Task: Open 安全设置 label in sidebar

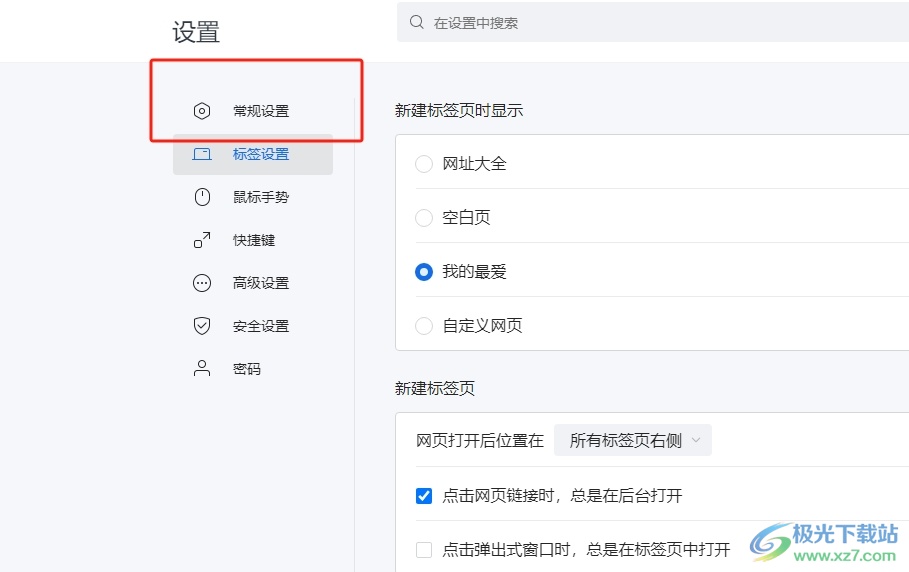Action: click(261, 326)
